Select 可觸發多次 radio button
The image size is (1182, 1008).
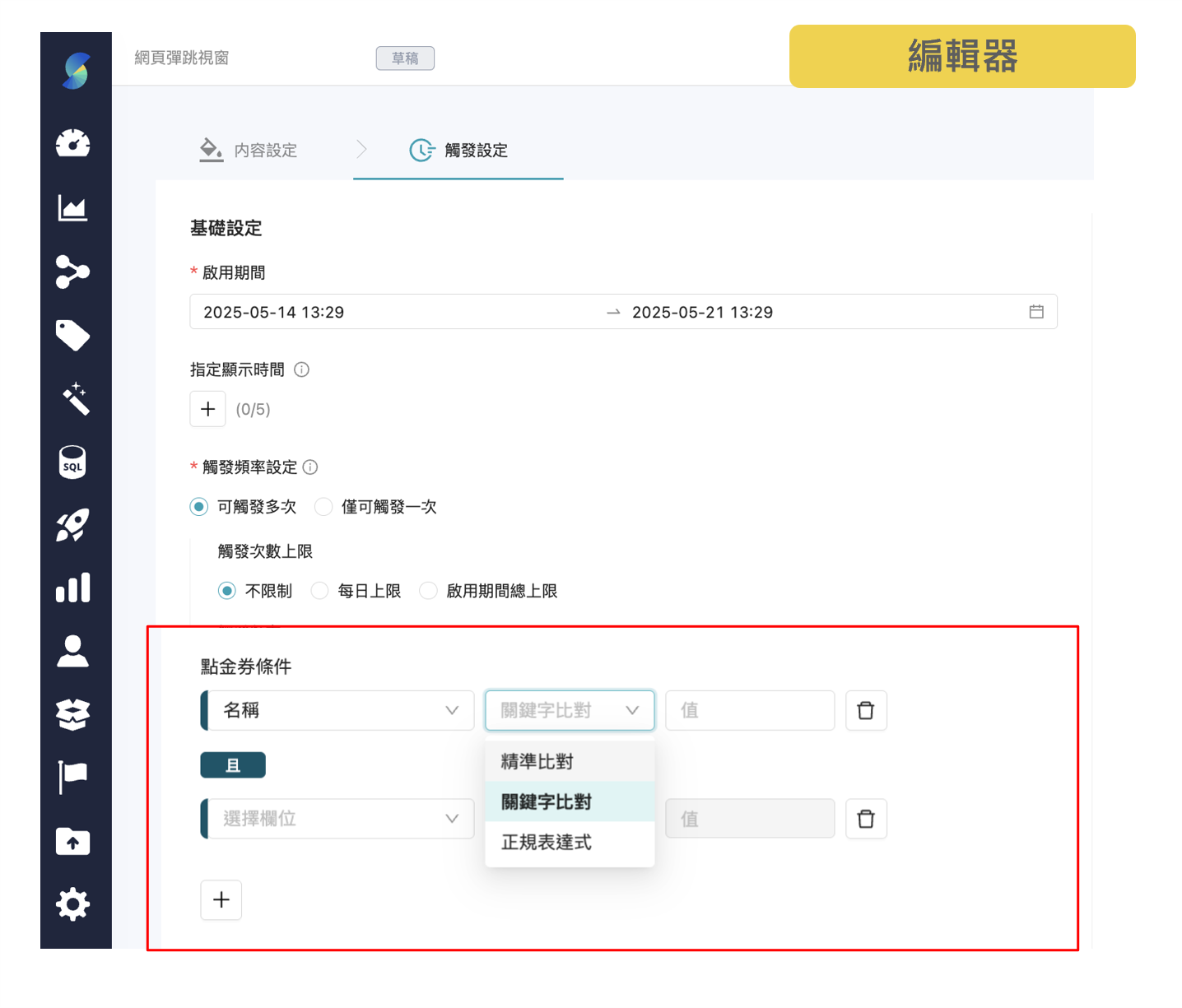point(198,507)
